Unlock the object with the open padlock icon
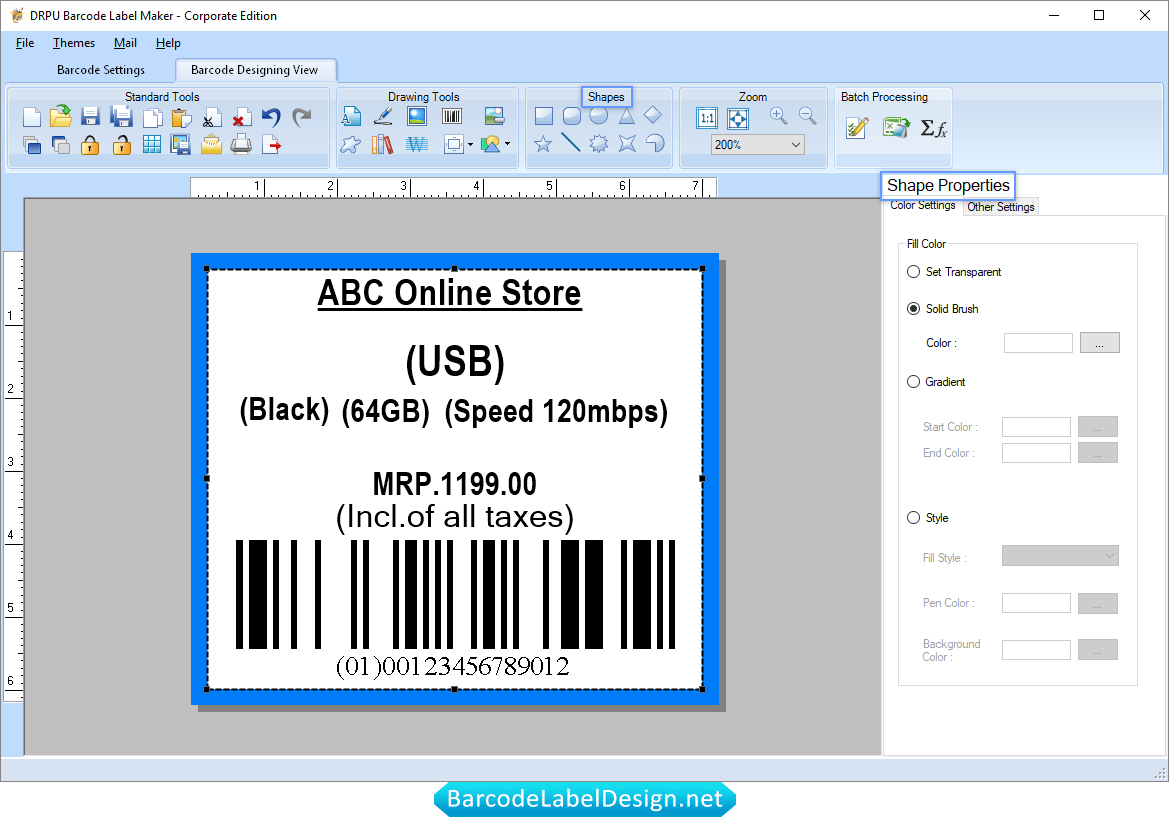Screen dimensions: 1169x817 point(122,145)
